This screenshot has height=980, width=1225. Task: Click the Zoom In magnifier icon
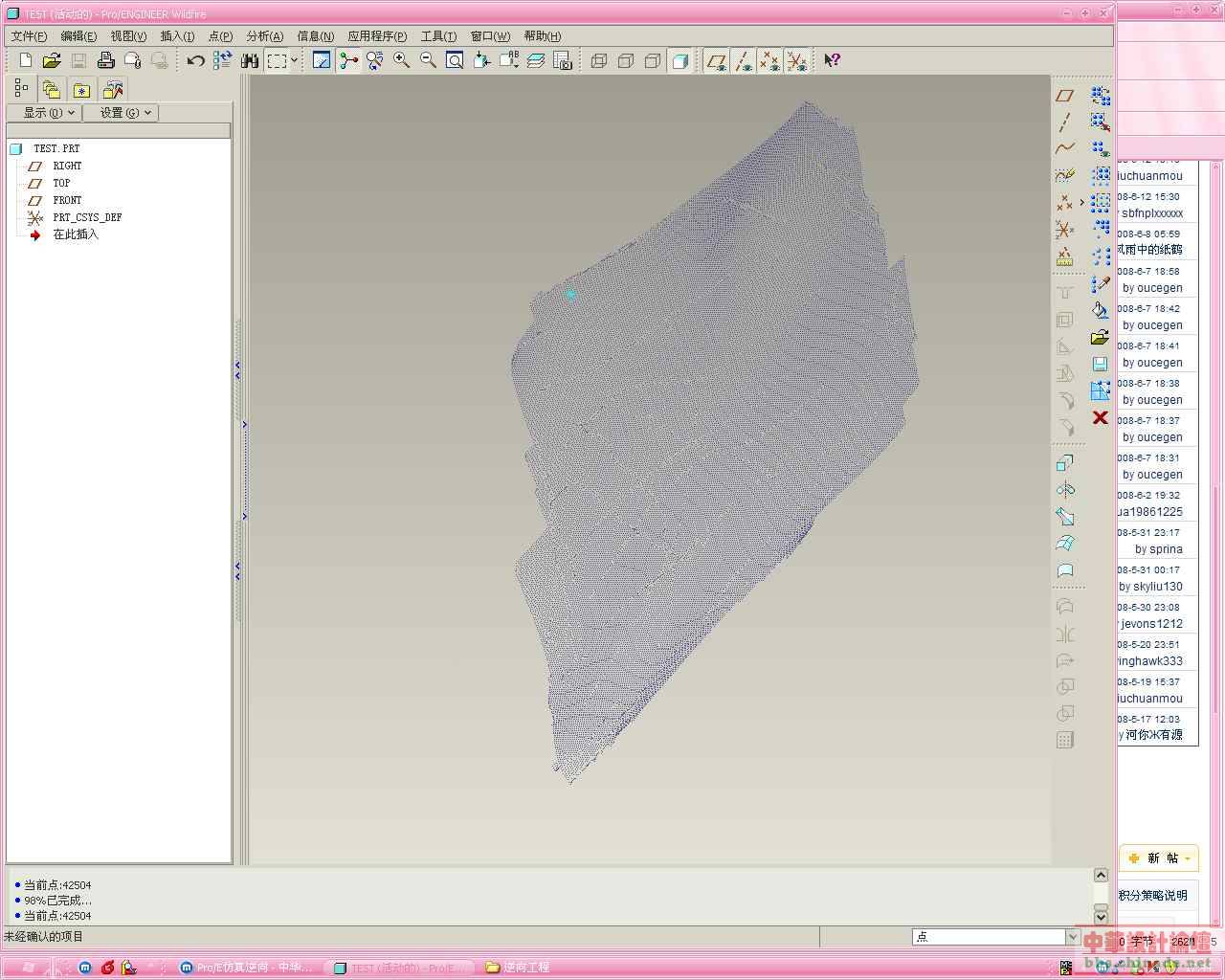(402, 60)
